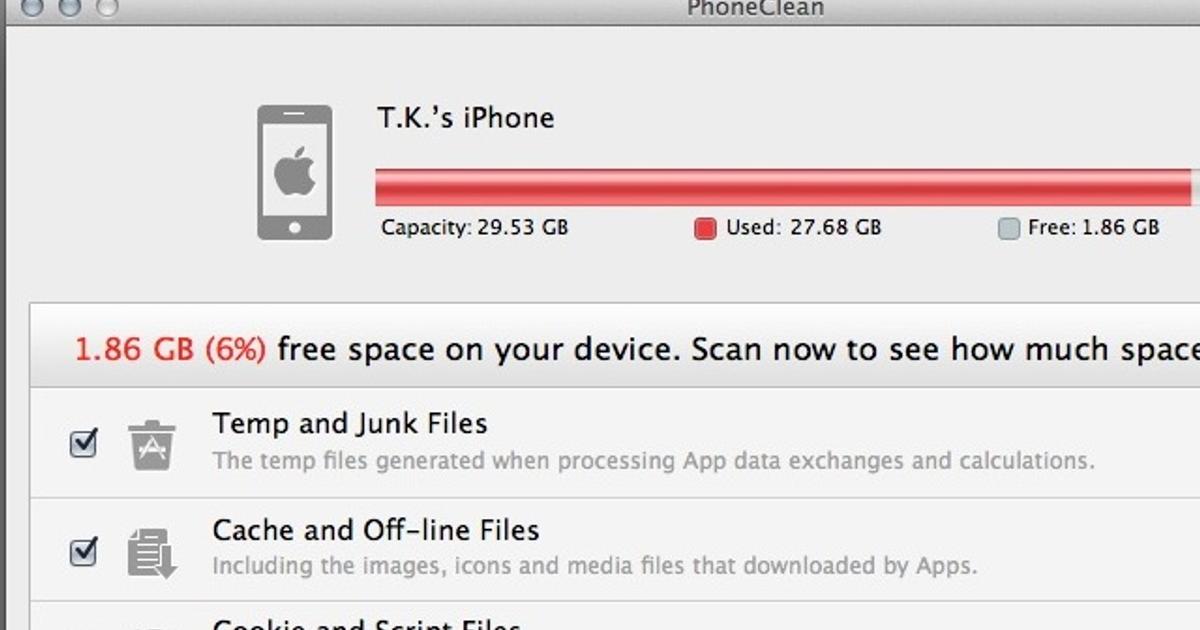Click the red storage usage bar
The height and width of the screenshot is (630, 1200).
782,187
